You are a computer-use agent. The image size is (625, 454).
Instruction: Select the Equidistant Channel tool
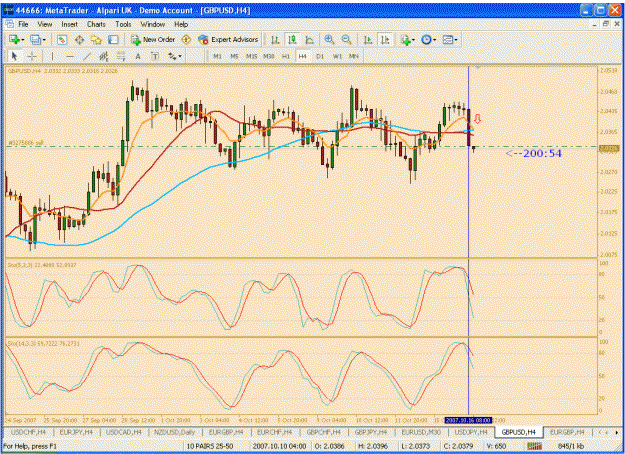click(104, 56)
